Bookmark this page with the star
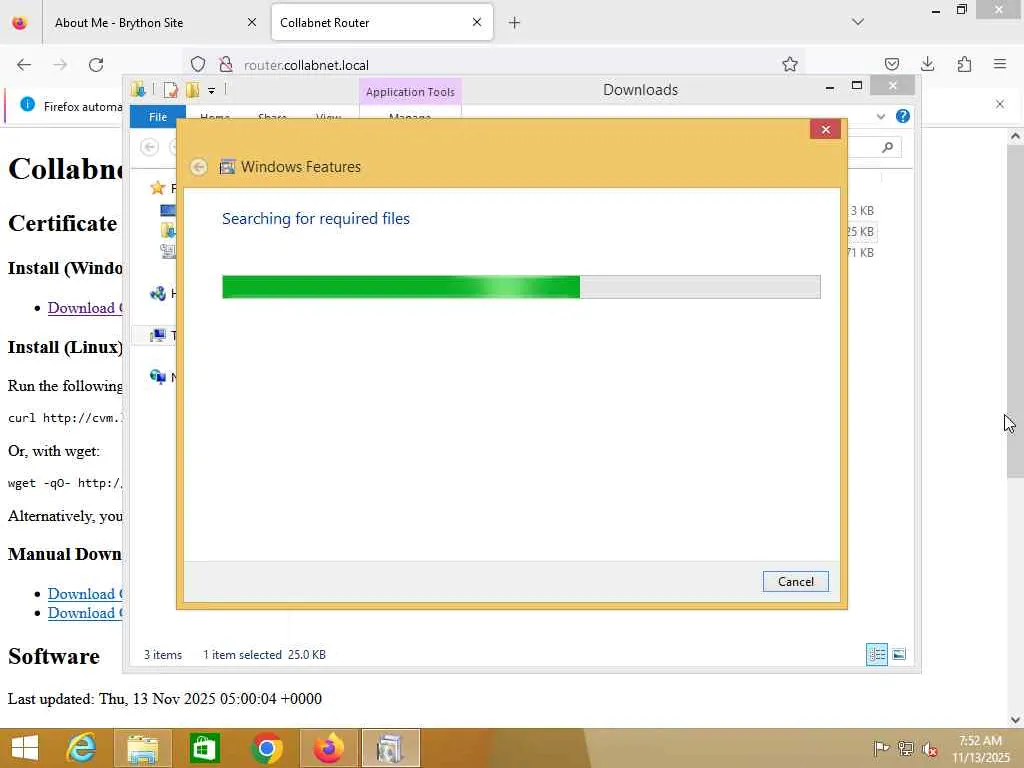The height and width of the screenshot is (768, 1024). [790, 64]
